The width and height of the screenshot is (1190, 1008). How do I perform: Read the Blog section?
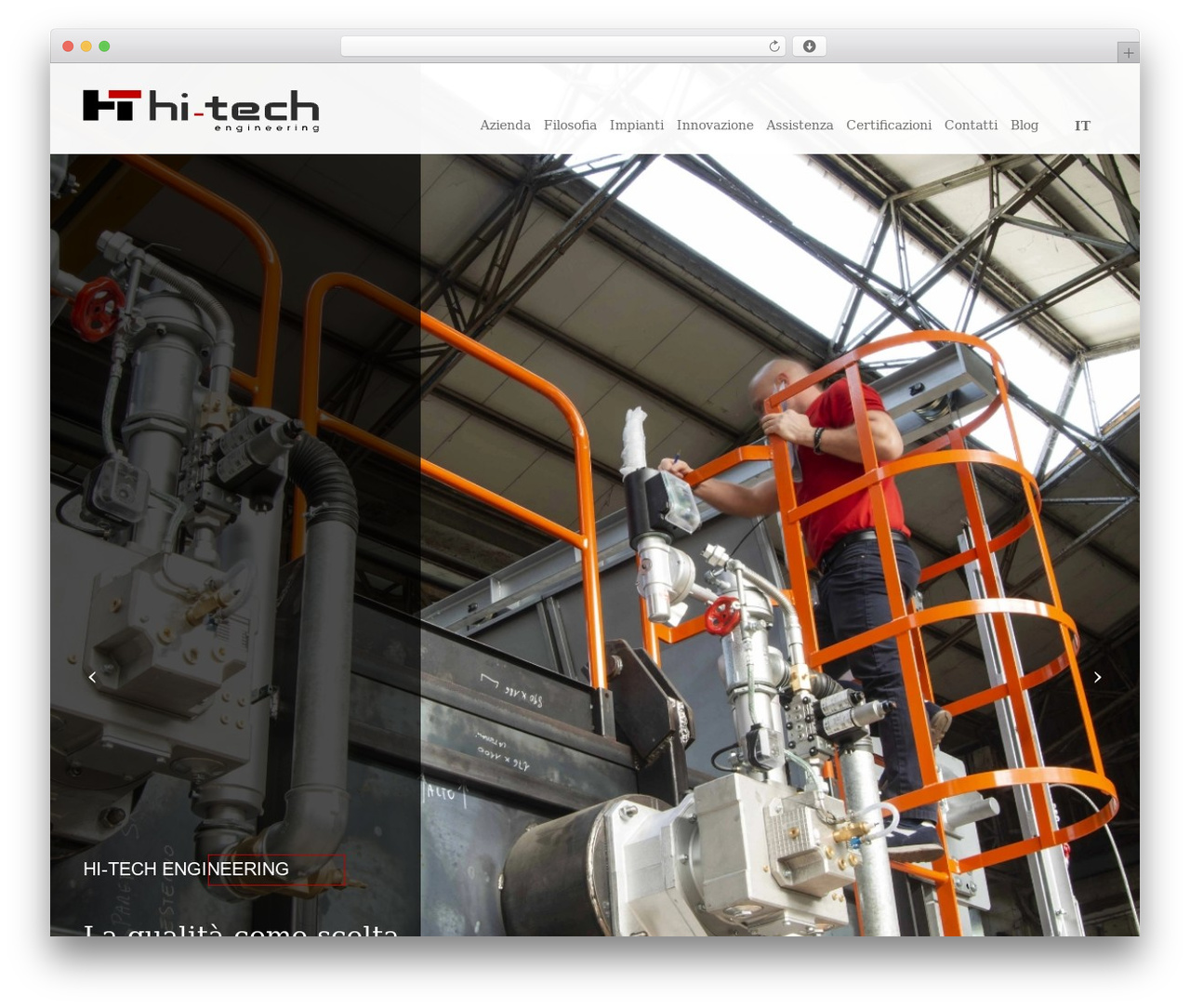(1025, 126)
